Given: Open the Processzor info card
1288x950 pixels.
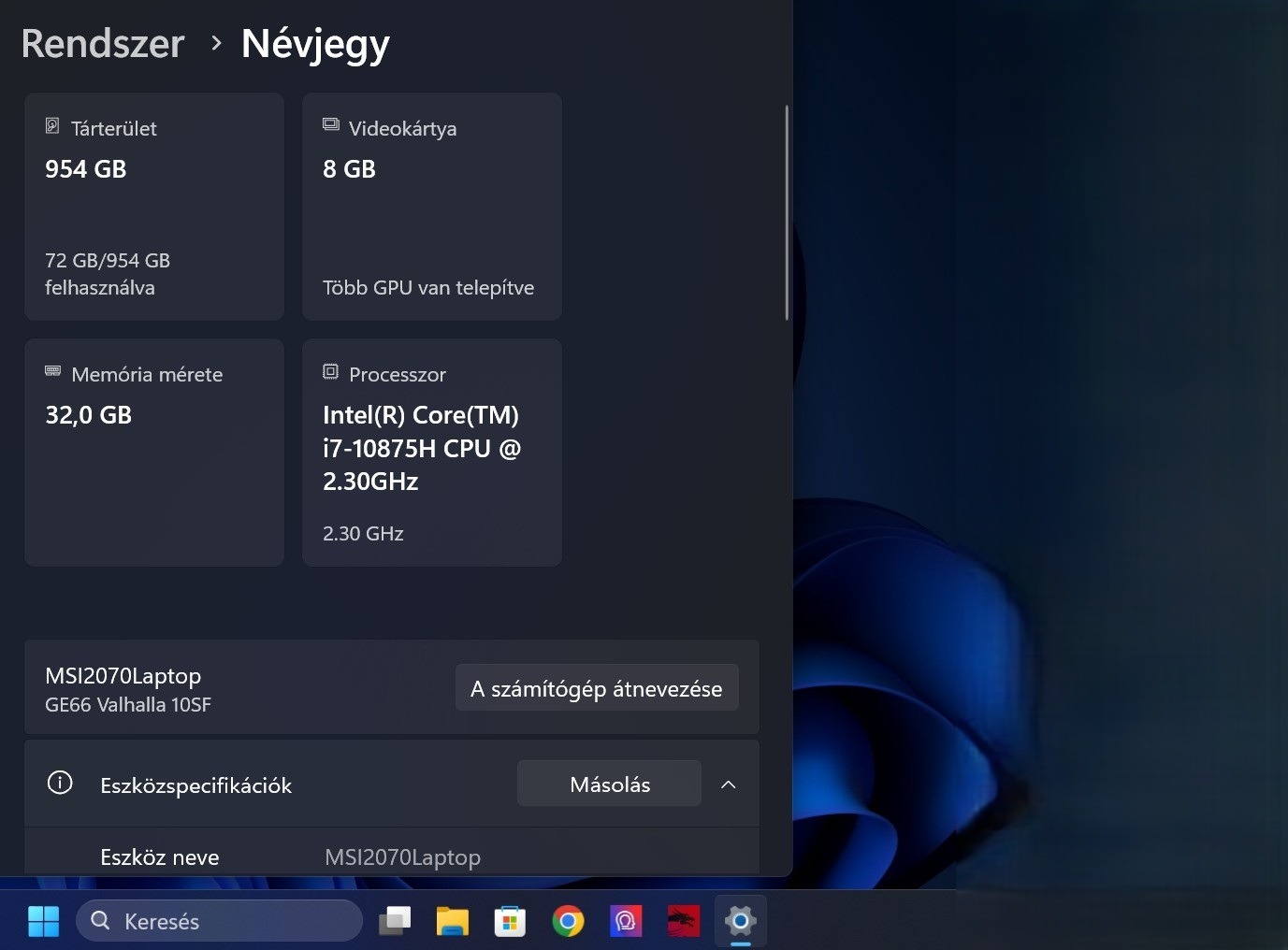Looking at the screenshot, I should pos(432,453).
